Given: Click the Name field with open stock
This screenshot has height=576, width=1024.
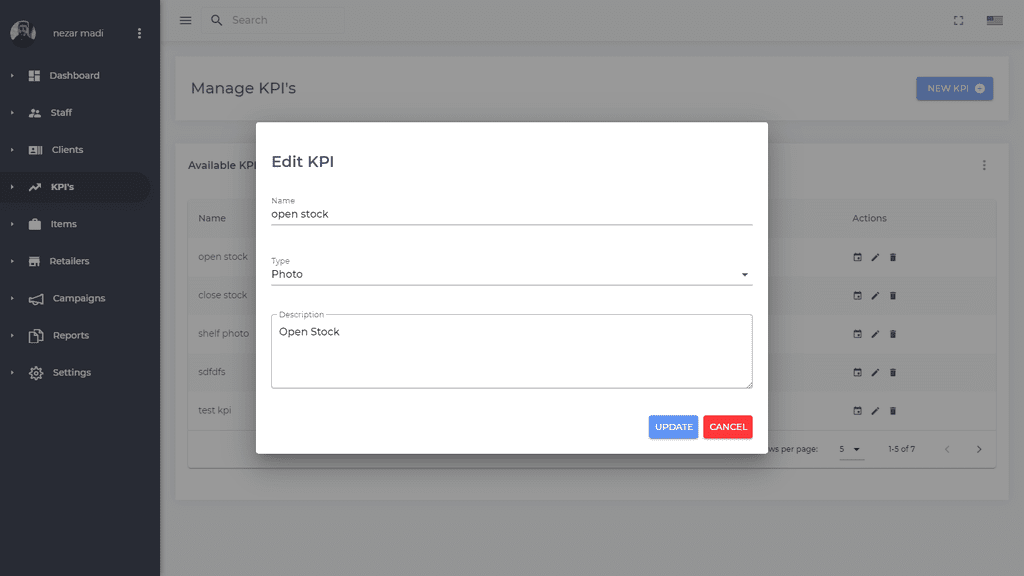Looking at the screenshot, I should tap(511, 215).
